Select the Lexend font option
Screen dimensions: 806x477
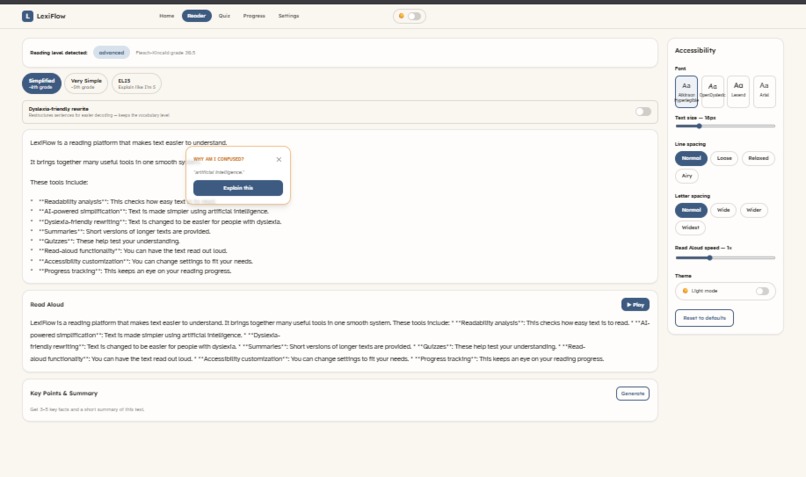pos(738,91)
